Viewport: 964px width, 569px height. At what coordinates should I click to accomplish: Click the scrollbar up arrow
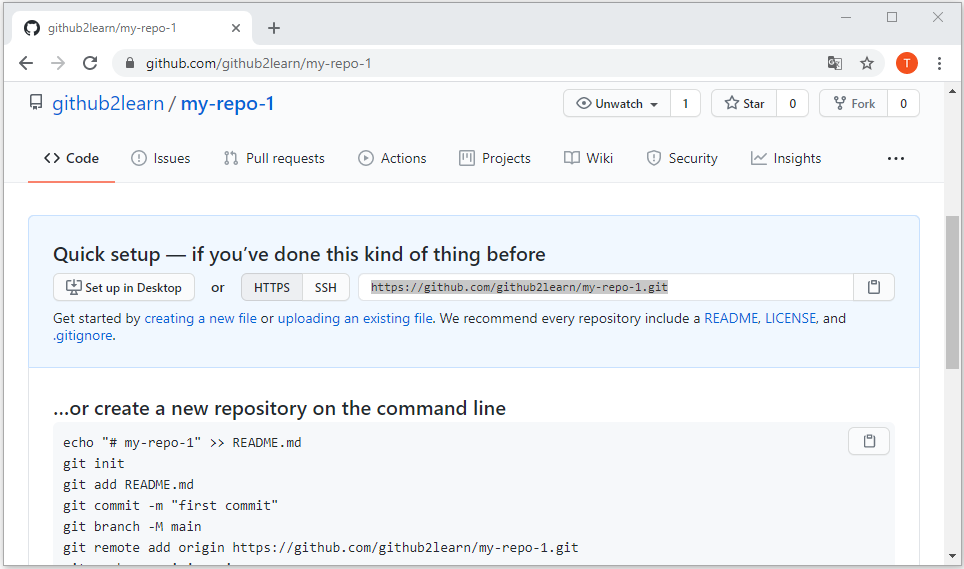[x=952, y=92]
